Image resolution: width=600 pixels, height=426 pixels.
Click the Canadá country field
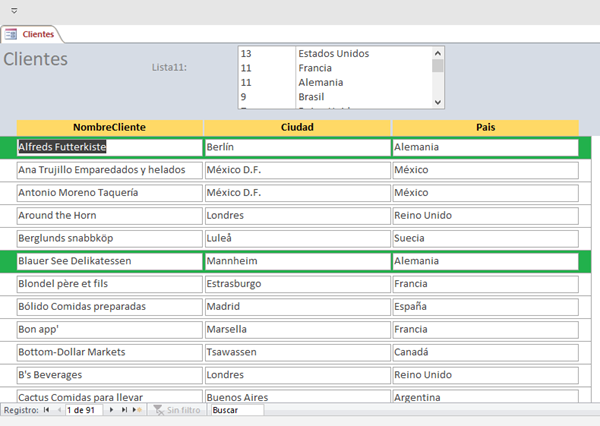coord(486,353)
